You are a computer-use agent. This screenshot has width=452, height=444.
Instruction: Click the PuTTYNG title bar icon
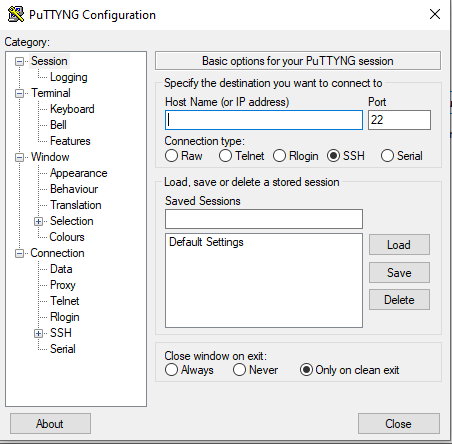click(16, 14)
